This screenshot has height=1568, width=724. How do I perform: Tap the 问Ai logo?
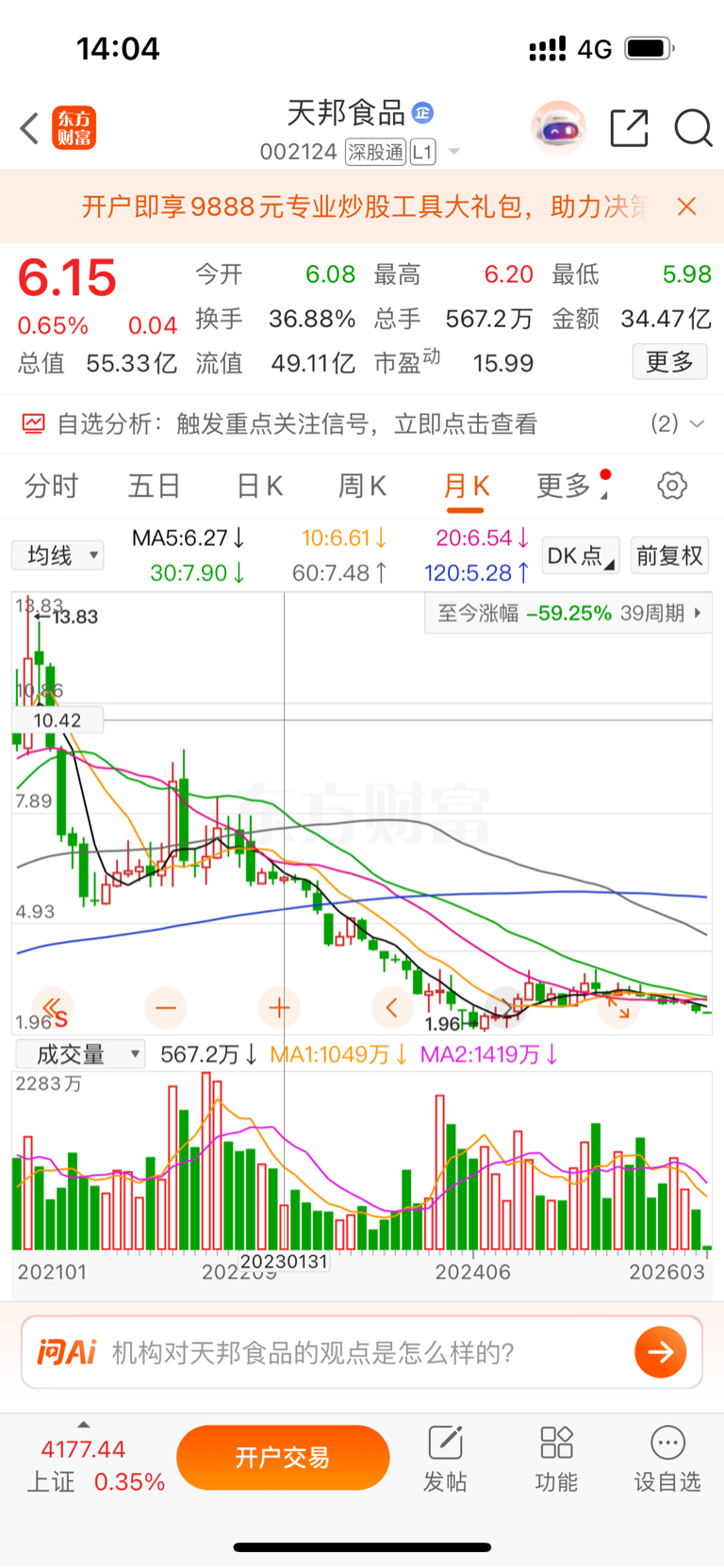pyautogui.click(x=67, y=1353)
